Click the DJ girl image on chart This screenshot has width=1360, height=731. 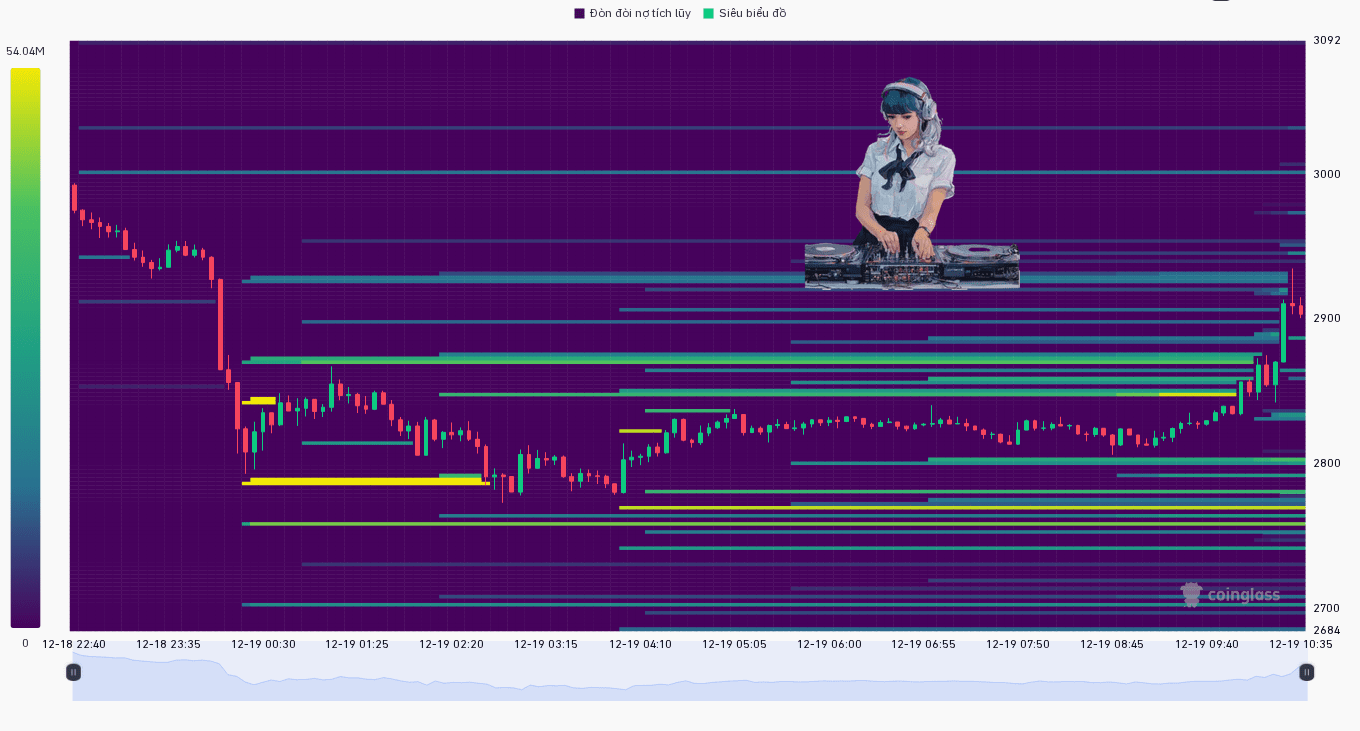pos(912,183)
